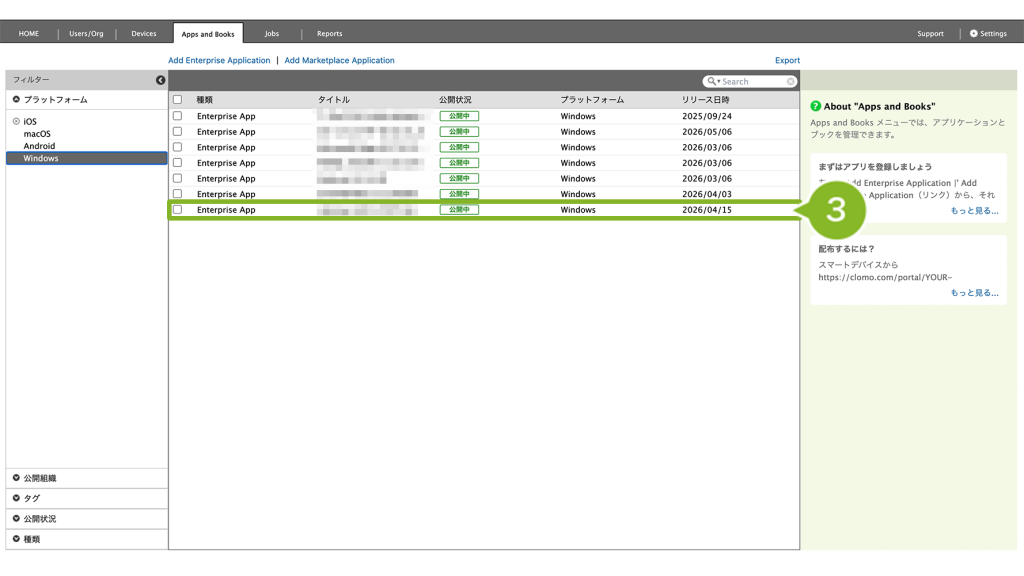The height and width of the screenshot is (576, 1024).
Task: Click the 公開中 badge in the 2026/04/15 row
Action: tap(459, 210)
